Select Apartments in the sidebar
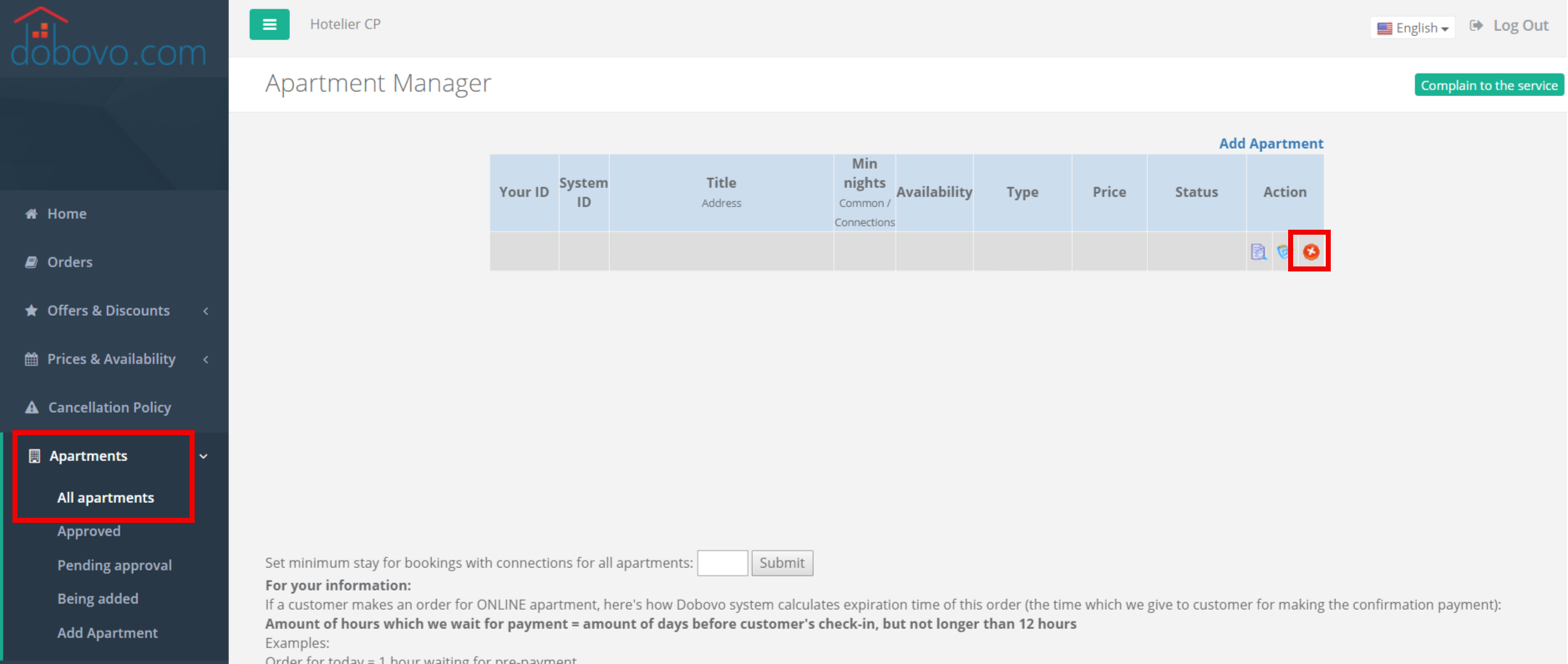1568x664 pixels. point(89,456)
